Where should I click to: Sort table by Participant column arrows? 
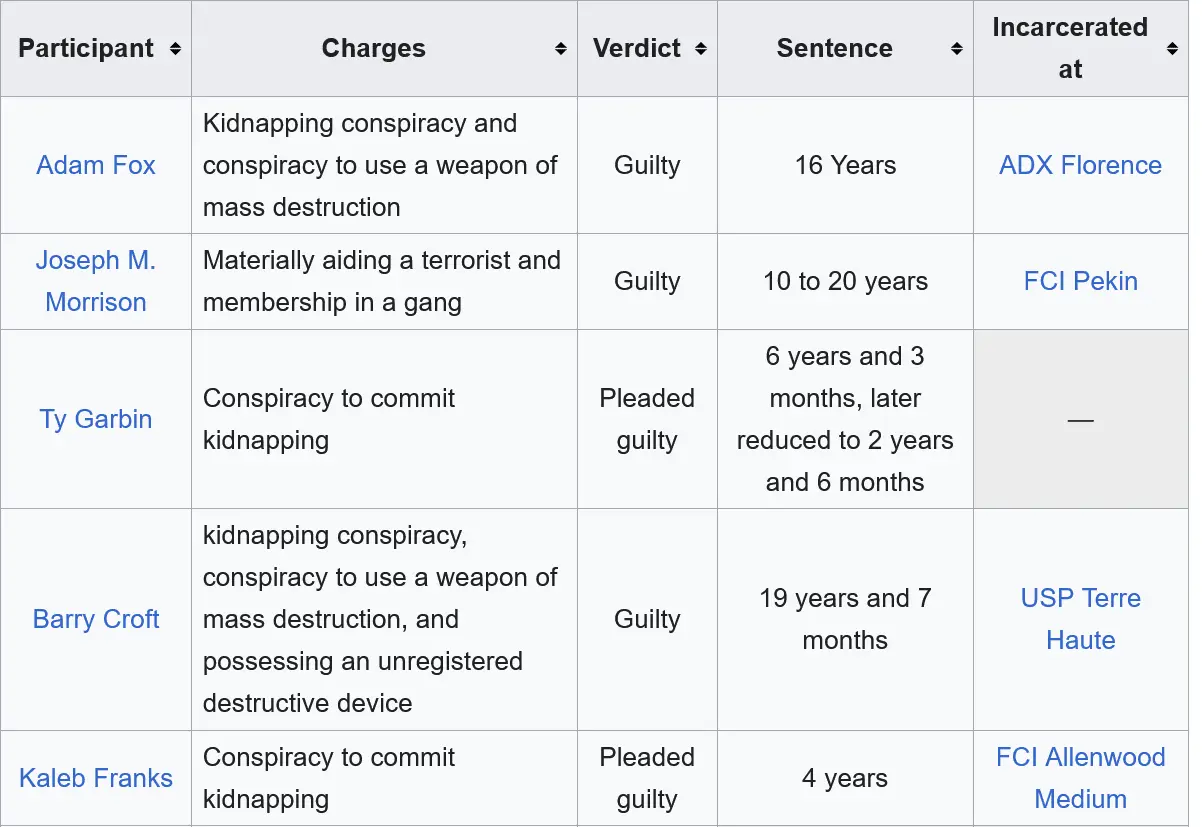175,49
